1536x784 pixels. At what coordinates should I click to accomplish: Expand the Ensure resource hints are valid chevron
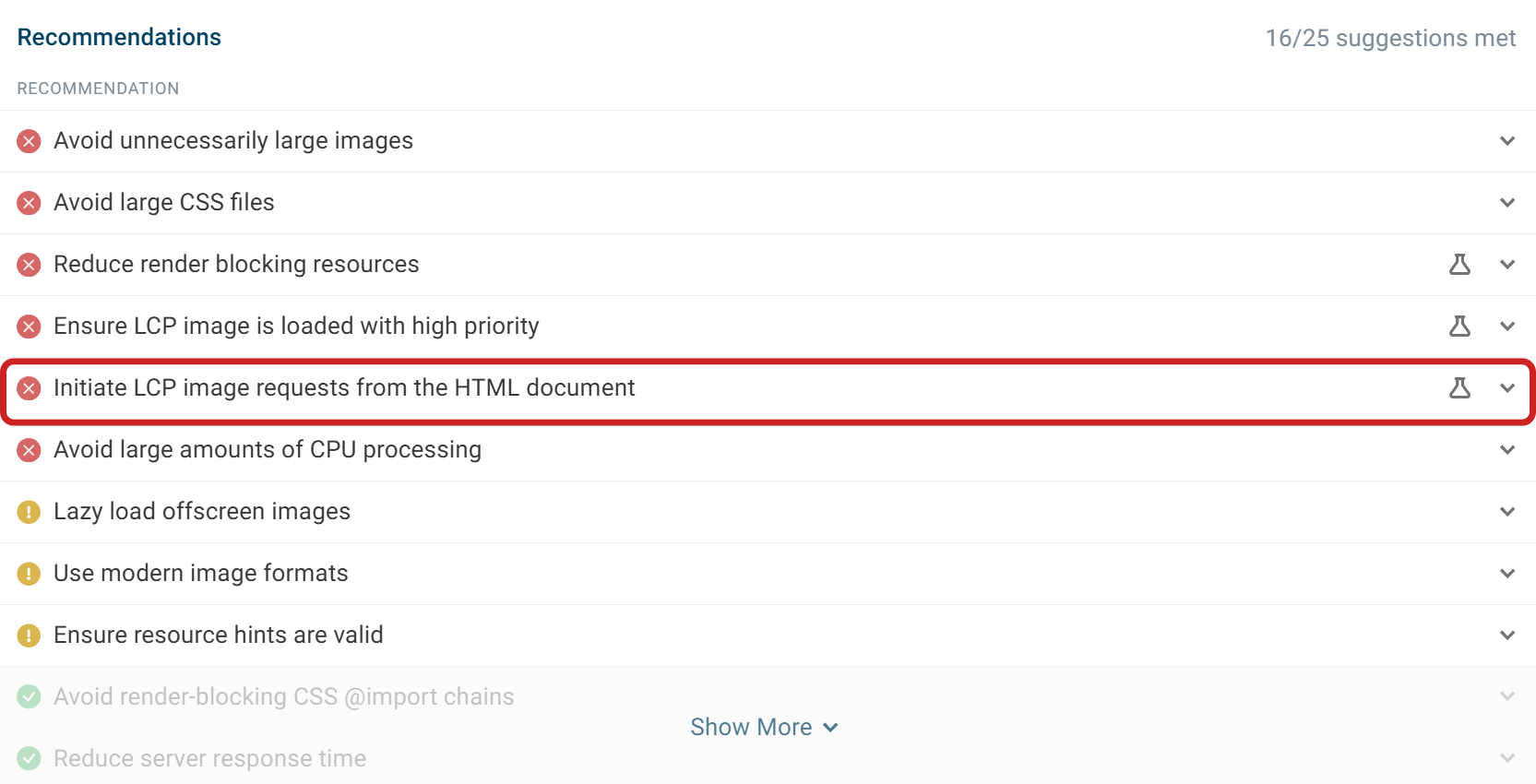pyautogui.click(x=1507, y=636)
